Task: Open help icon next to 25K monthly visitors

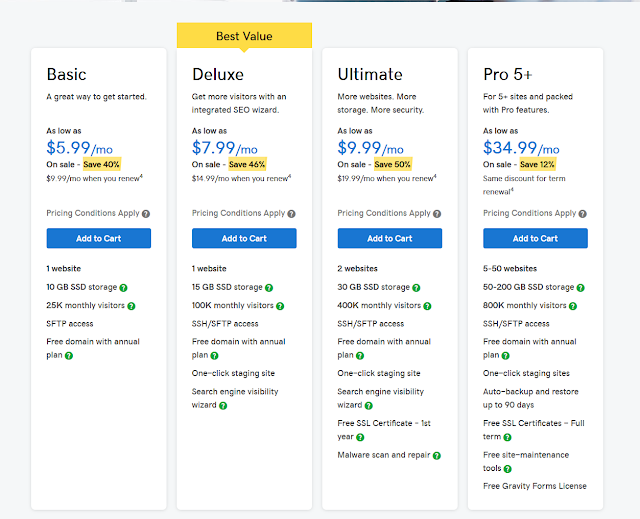Action: pos(131,306)
